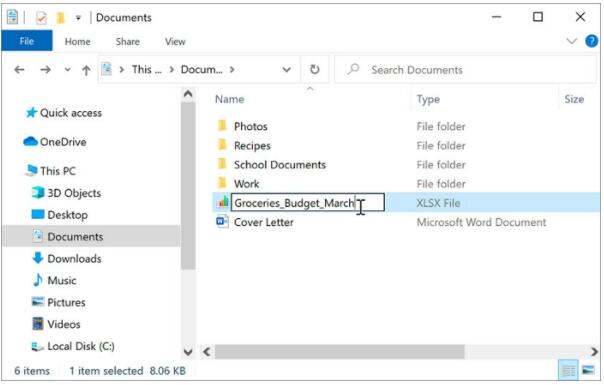This screenshot has height=385, width=604.
Task: Go up one folder level arrow
Action: [86, 70]
